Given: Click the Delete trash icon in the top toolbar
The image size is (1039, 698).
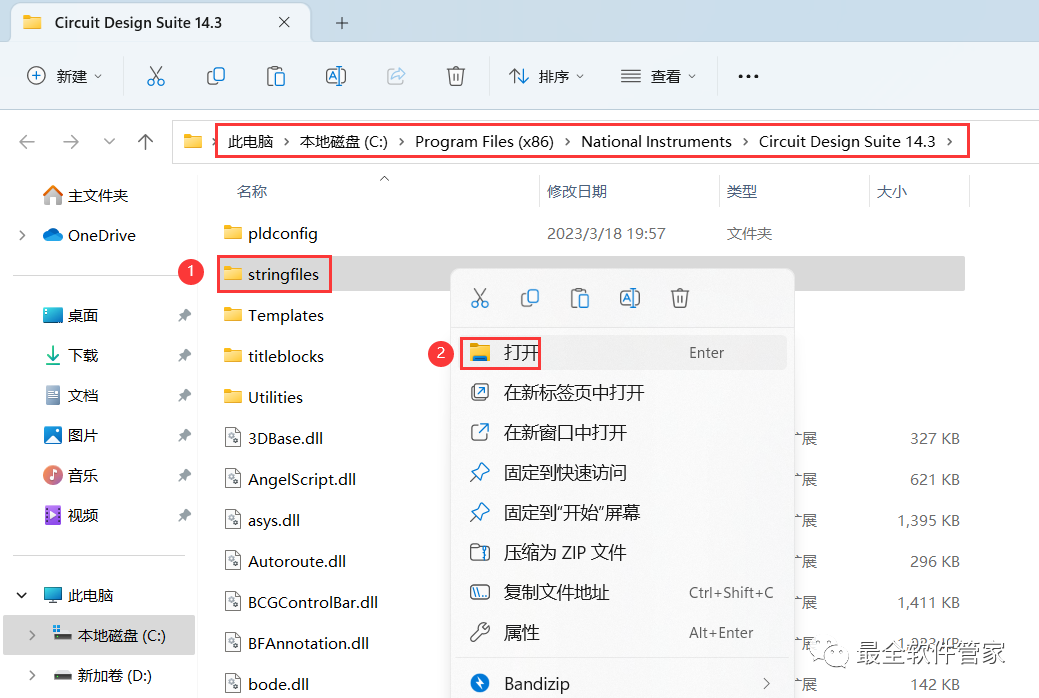Looking at the screenshot, I should click(456, 76).
